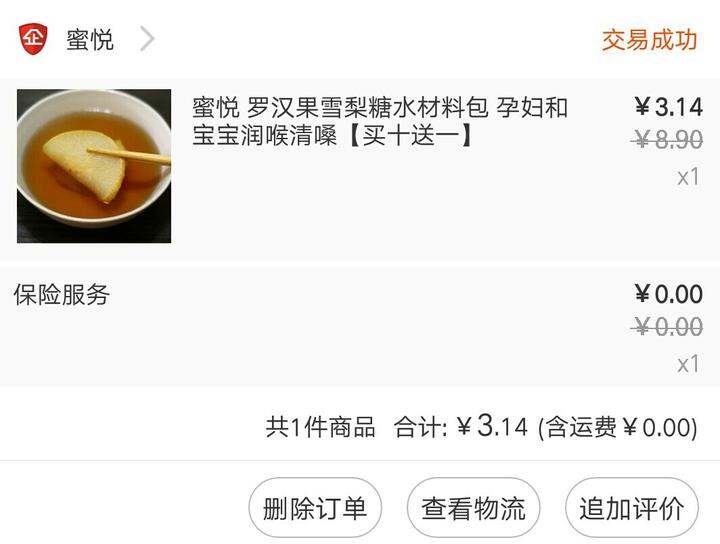Click the 共1件商品 item count text
Screen dimensions: 720x544
tap(320, 427)
